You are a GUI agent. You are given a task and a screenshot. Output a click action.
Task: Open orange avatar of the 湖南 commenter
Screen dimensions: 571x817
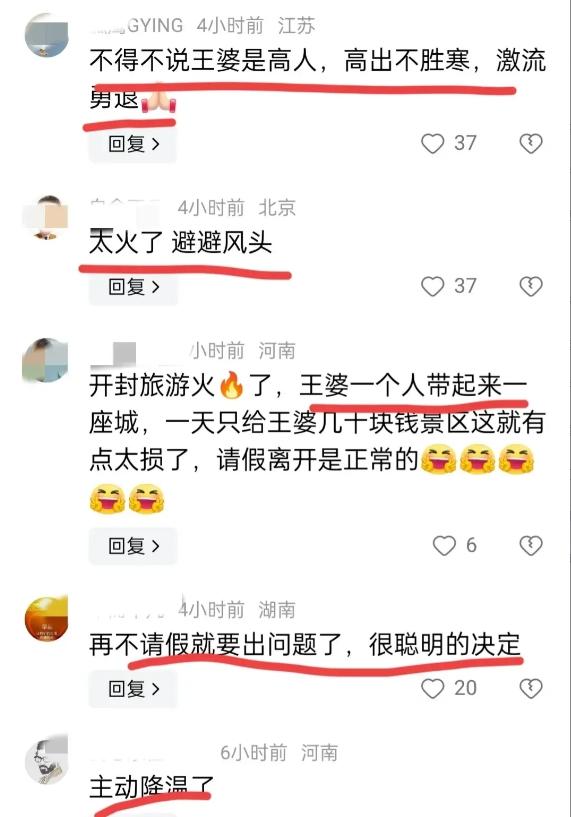pyautogui.click(x=47, y=618)
